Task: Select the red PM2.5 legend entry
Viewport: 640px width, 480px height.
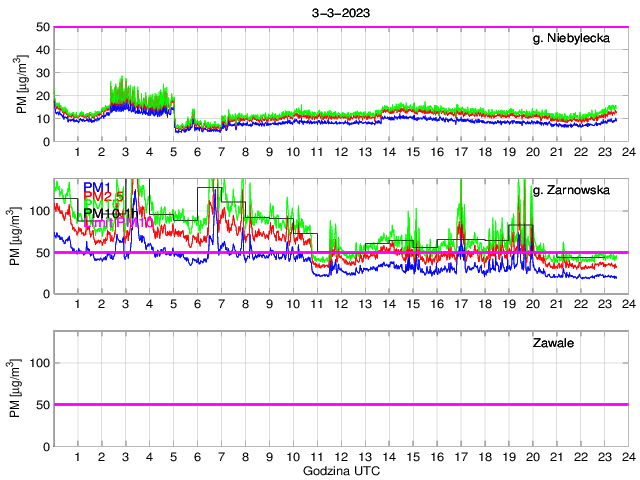Action: (102, 199)
